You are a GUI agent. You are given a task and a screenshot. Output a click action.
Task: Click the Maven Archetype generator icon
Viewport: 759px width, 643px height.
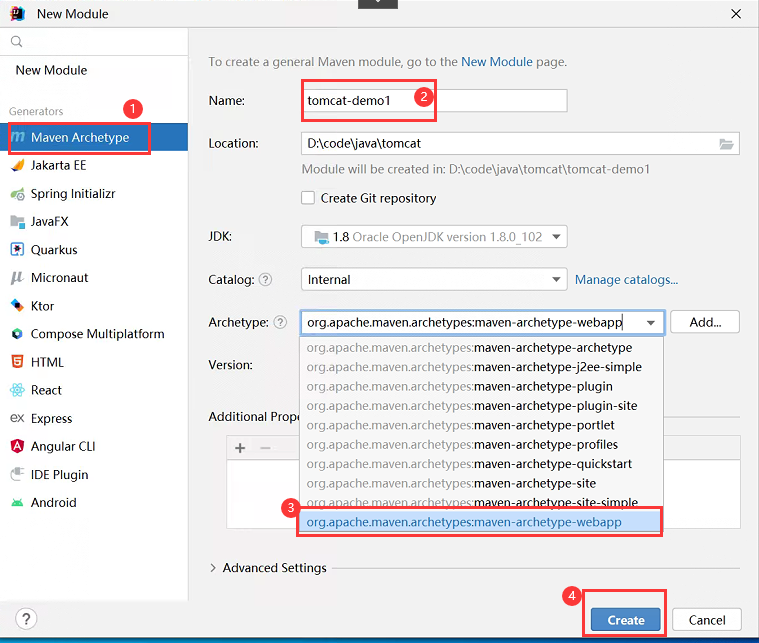coord(18,137)
